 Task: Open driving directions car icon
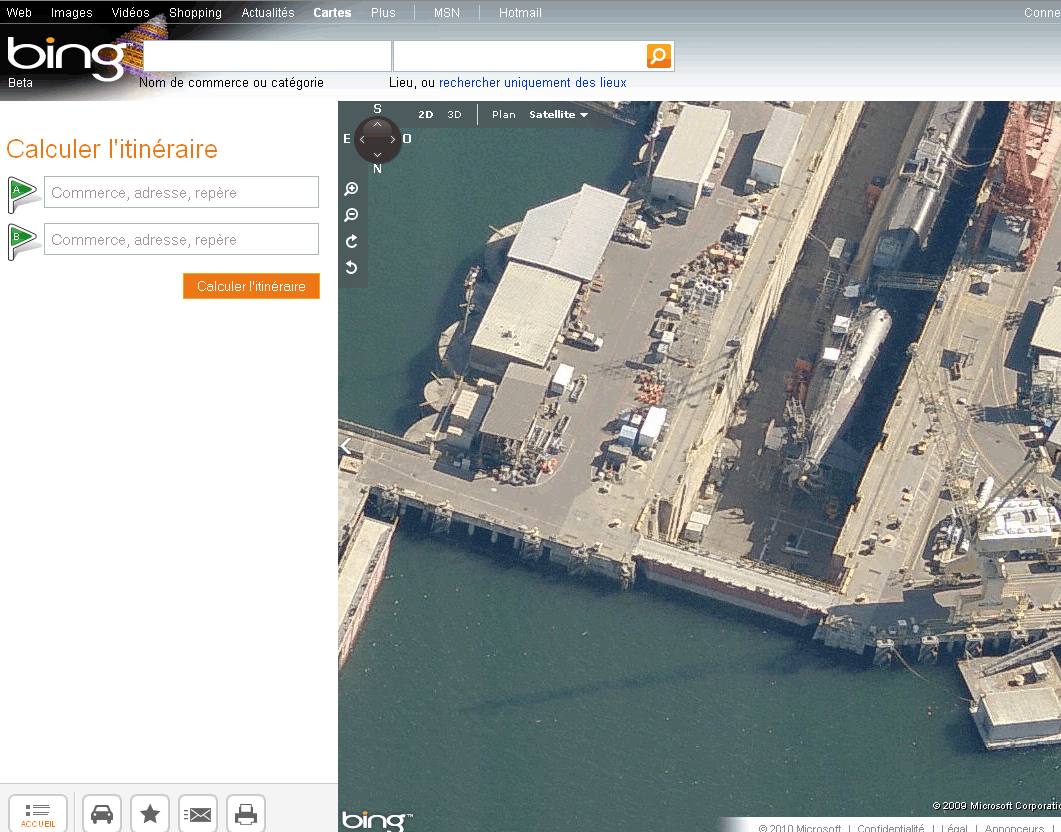(102, 814)
